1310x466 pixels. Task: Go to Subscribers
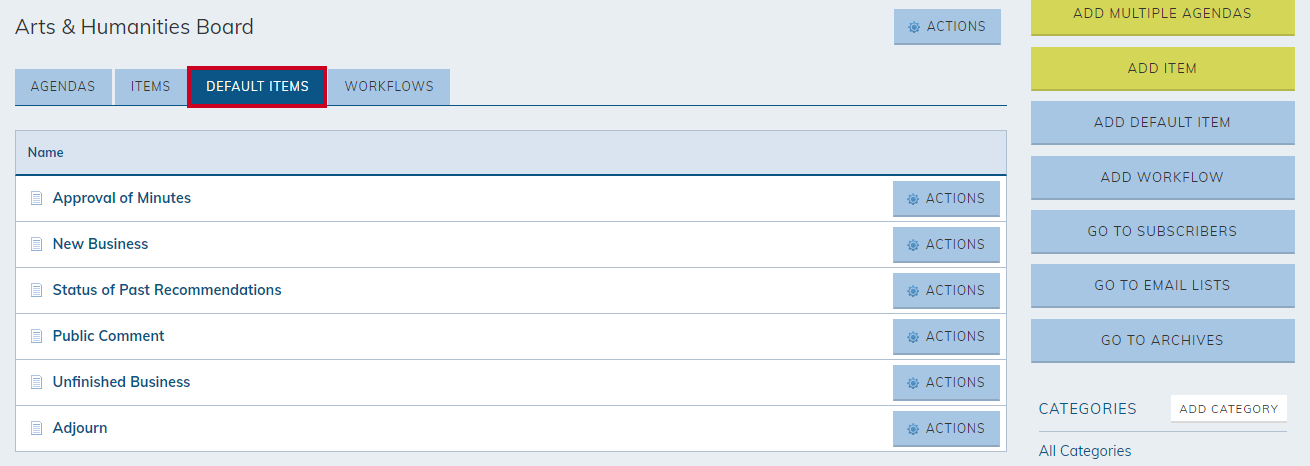click(x=1162, y=232)
